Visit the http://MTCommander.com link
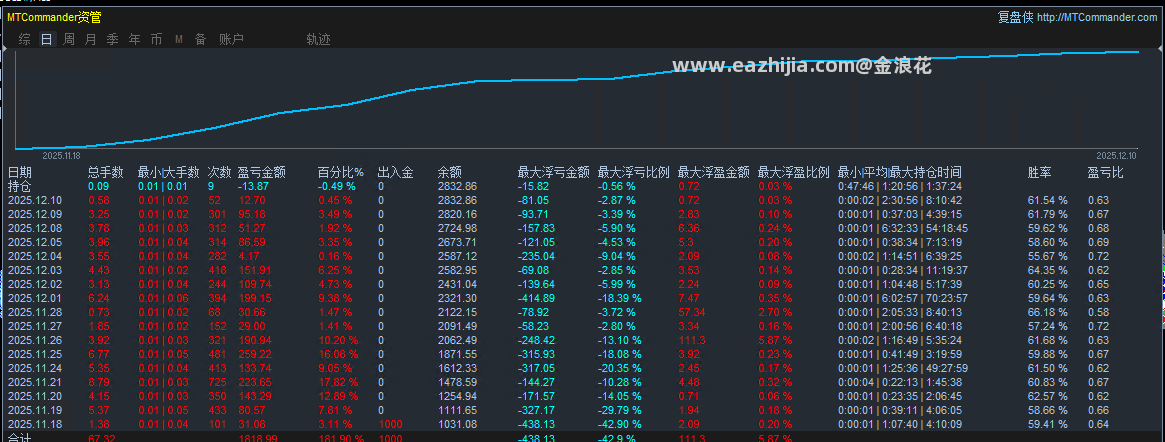Screen dimensions: 1165x442 [x=1097, y=17]
